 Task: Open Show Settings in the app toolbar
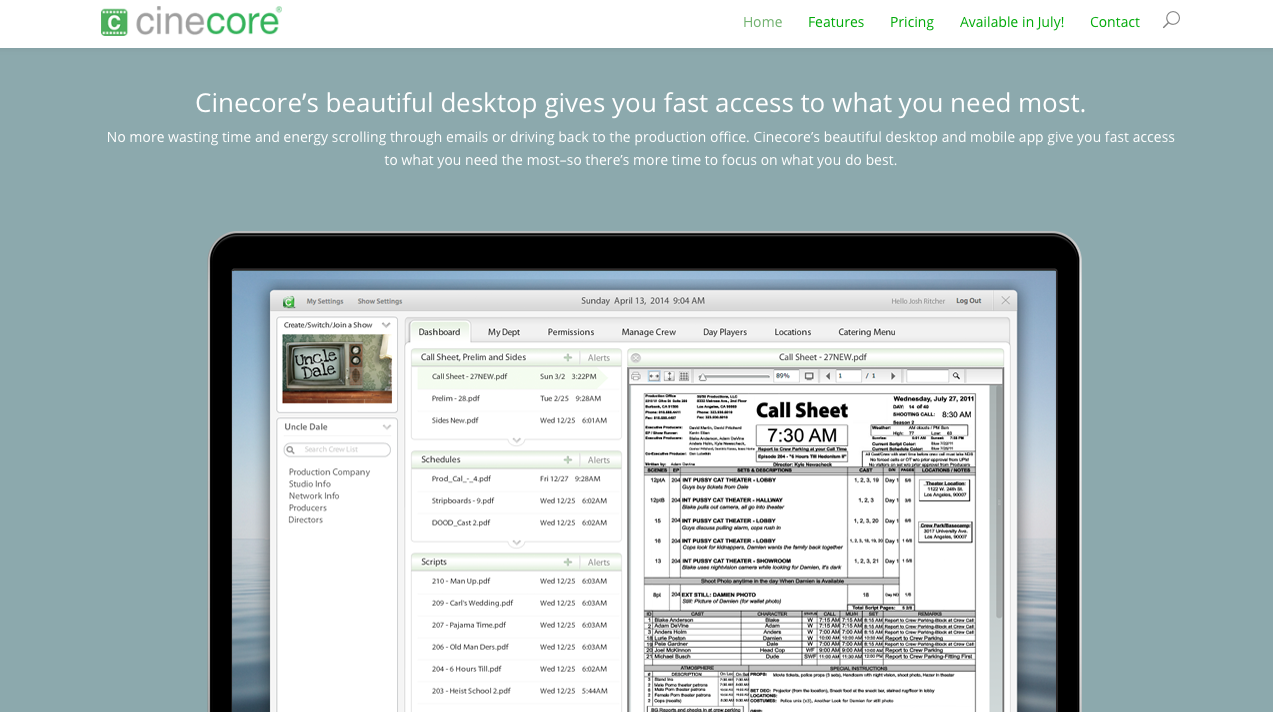pyautogui.click(x=380, y=301)
